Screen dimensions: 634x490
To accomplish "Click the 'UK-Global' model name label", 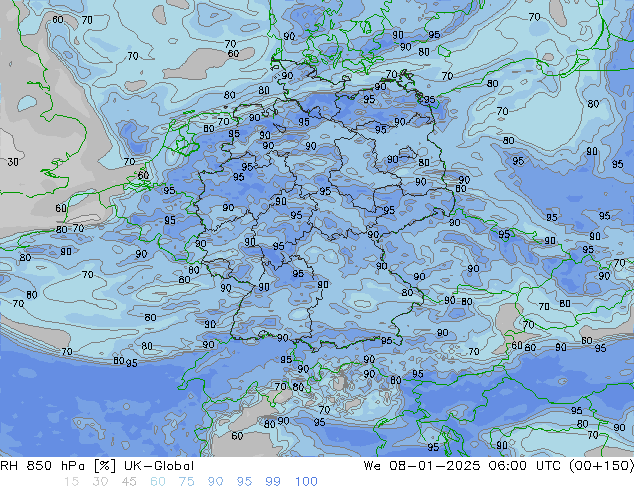I will [159, 466].
